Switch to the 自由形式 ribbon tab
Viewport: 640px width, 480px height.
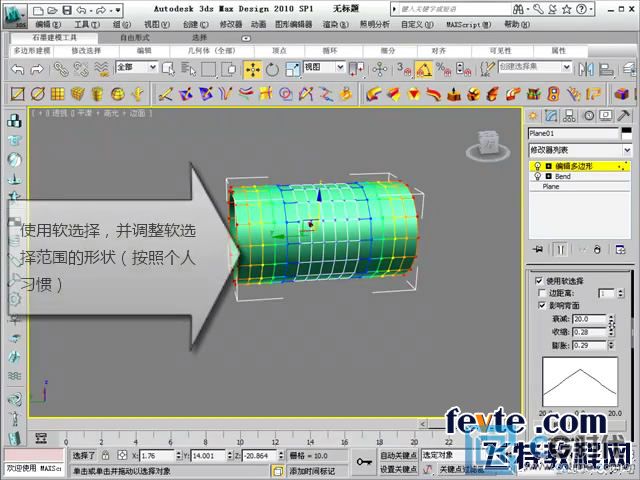tap(135, 38)
